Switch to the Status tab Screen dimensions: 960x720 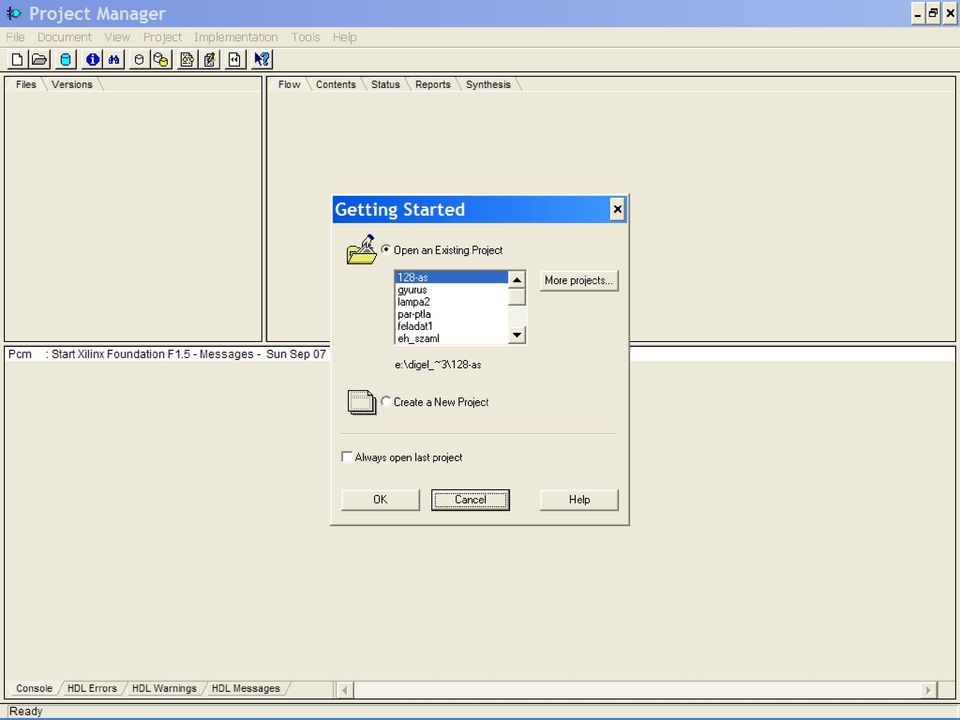click(385, 84)
